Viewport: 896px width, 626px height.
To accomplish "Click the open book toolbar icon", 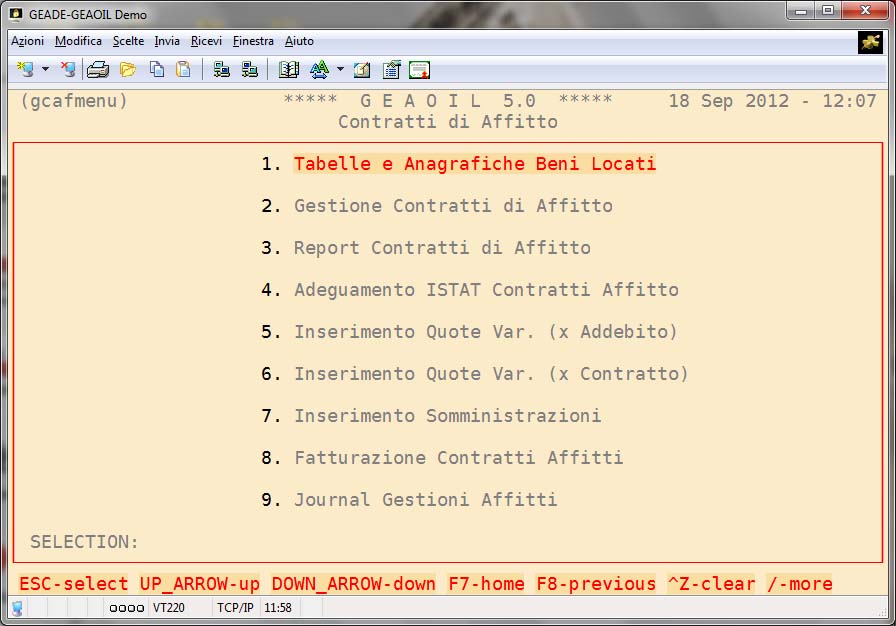I will click(289, 69).
